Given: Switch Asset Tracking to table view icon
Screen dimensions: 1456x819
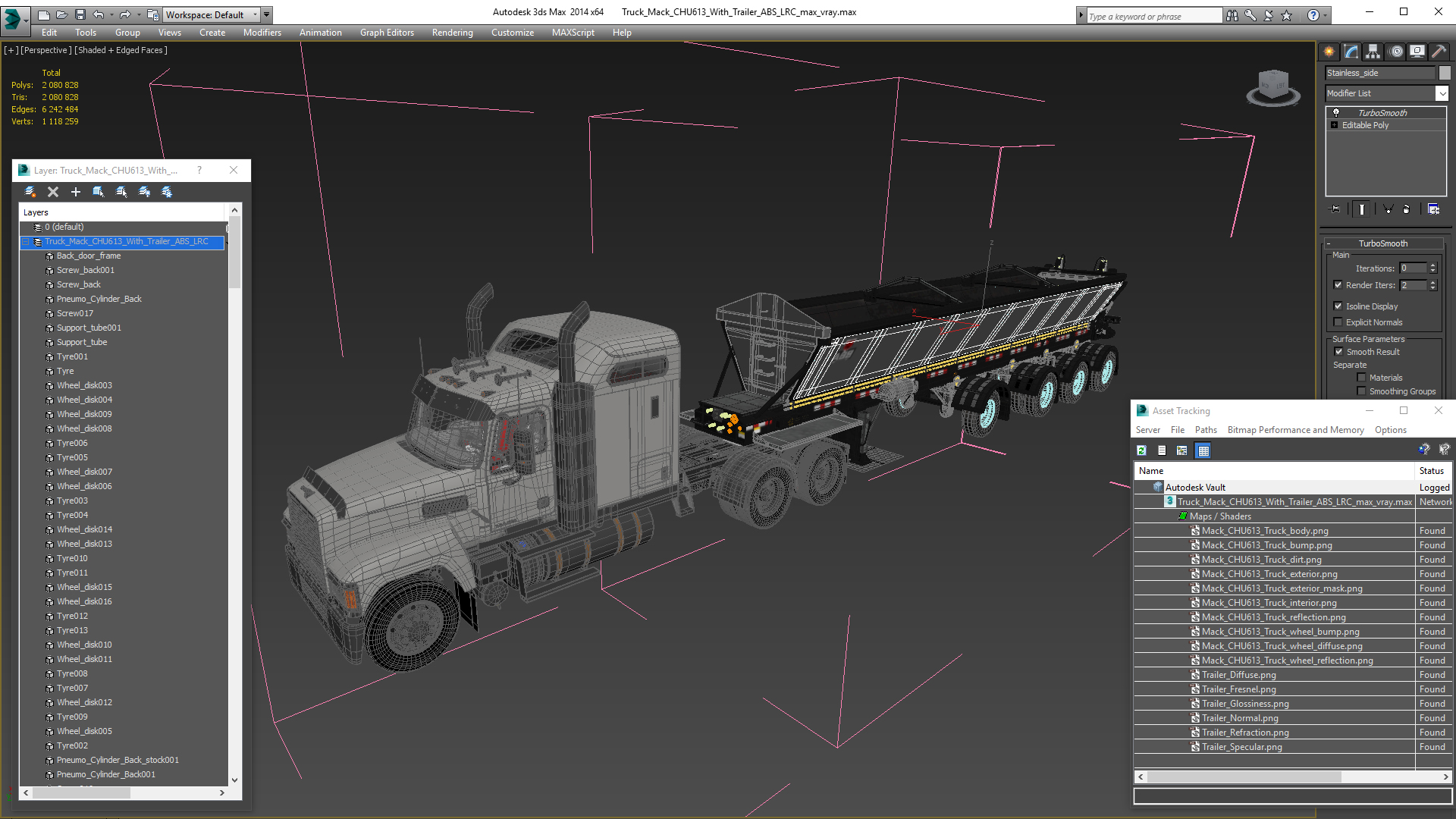Looking at the screenshot, I should [x=1203, y=450].
